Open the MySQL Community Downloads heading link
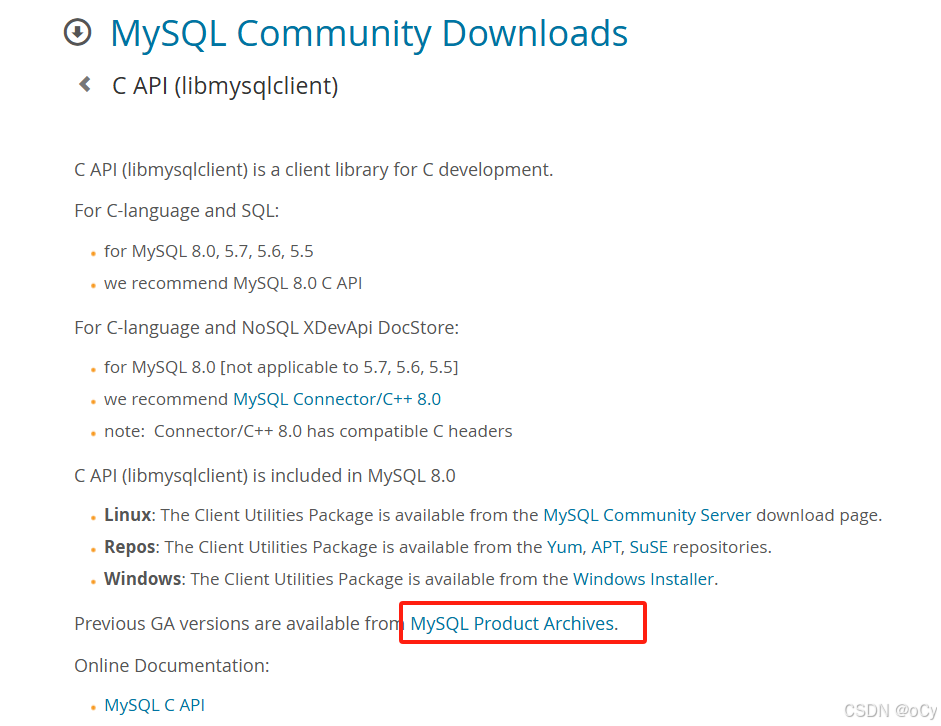Viewport: 941px width, 726px height. (x=368, y=34)
